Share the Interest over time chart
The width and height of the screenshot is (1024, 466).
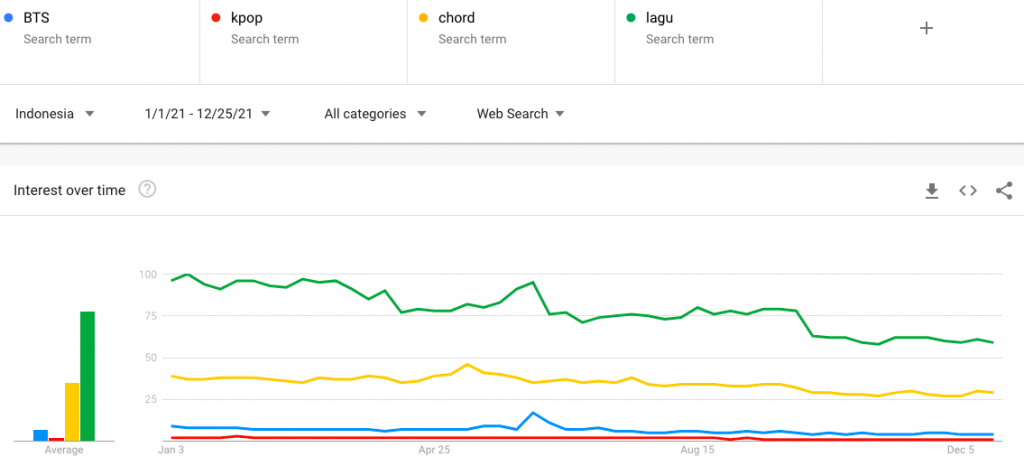click(x=1004, y=191)
